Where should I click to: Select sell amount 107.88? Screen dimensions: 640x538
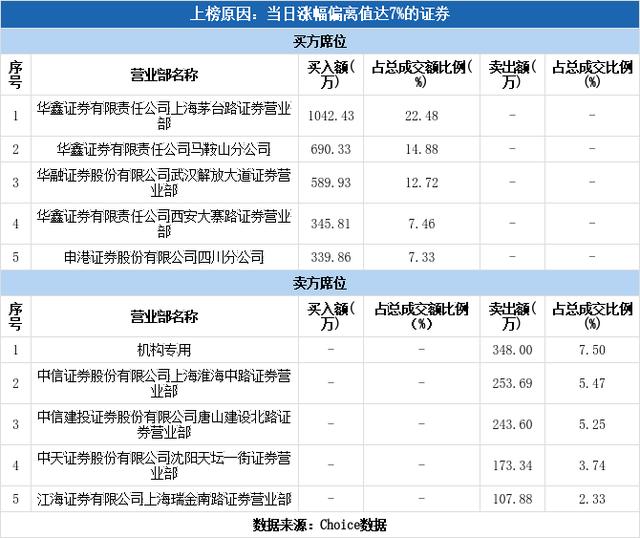pyautogui.click(x=512, y=499)
